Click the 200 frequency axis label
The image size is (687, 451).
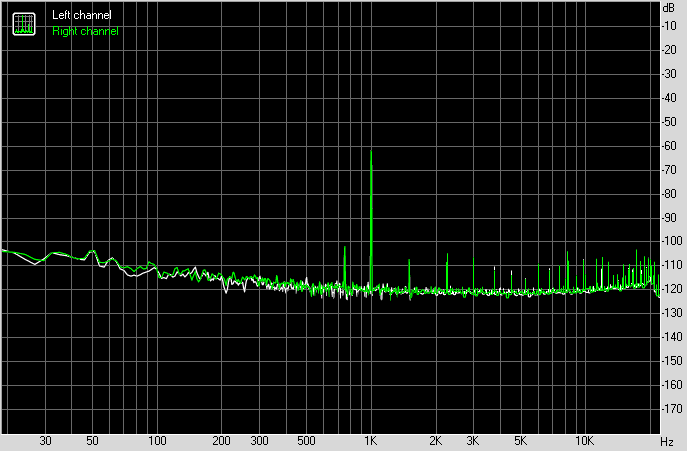click(221, 441)
